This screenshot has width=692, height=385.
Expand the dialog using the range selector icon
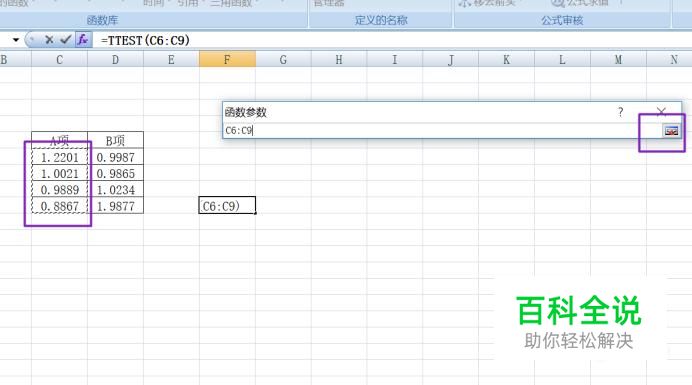click(x=671, y=131)
